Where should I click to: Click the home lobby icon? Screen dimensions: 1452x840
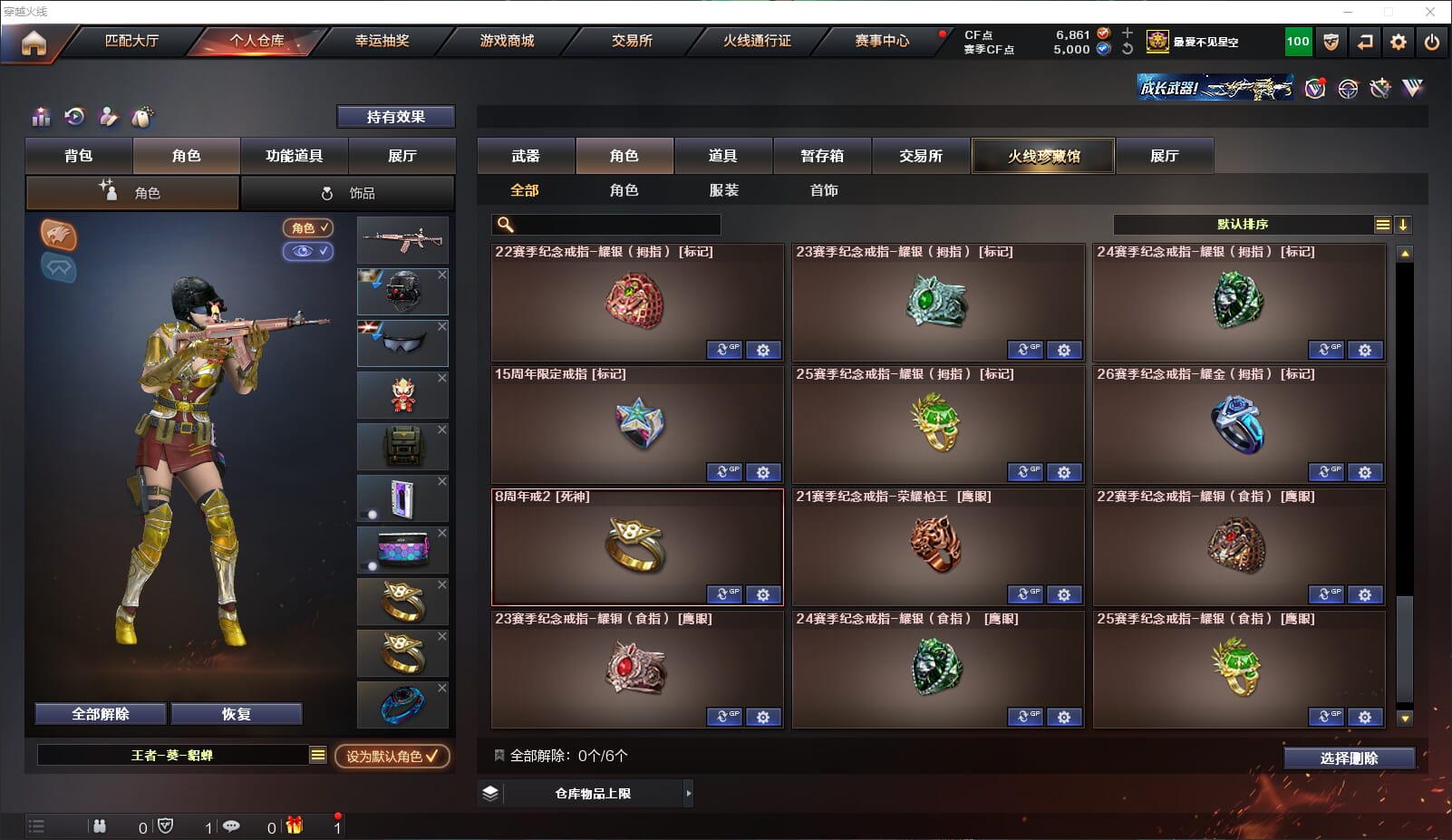34,43
